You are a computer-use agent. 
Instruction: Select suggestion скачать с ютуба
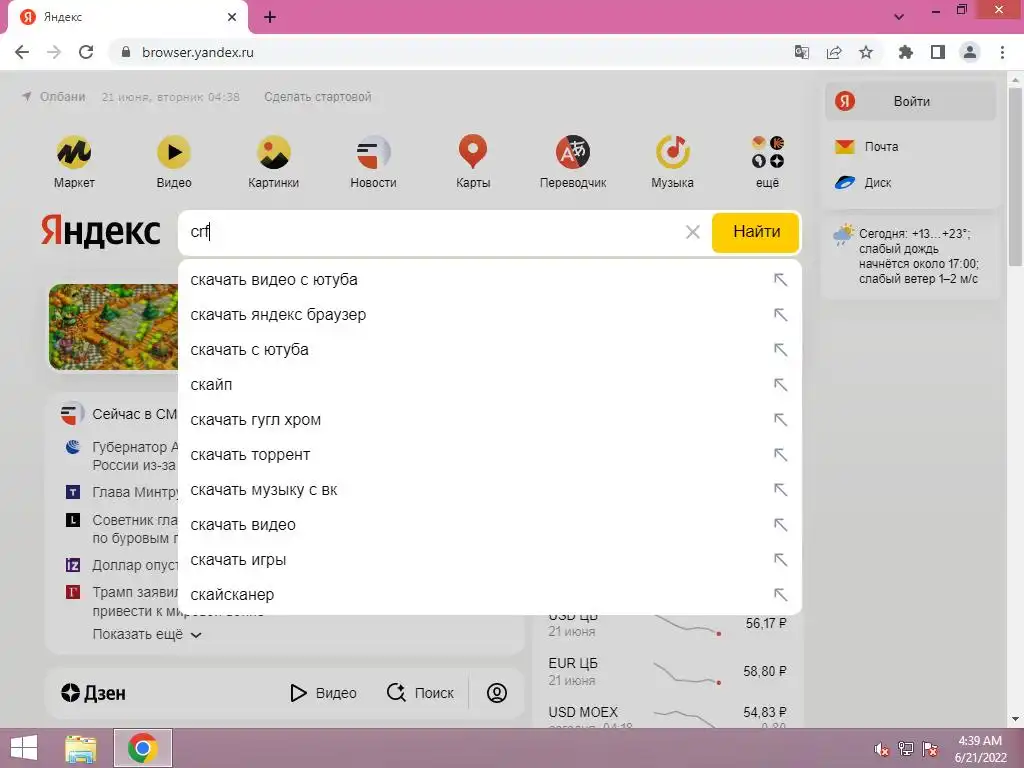(x=490, y=349)
